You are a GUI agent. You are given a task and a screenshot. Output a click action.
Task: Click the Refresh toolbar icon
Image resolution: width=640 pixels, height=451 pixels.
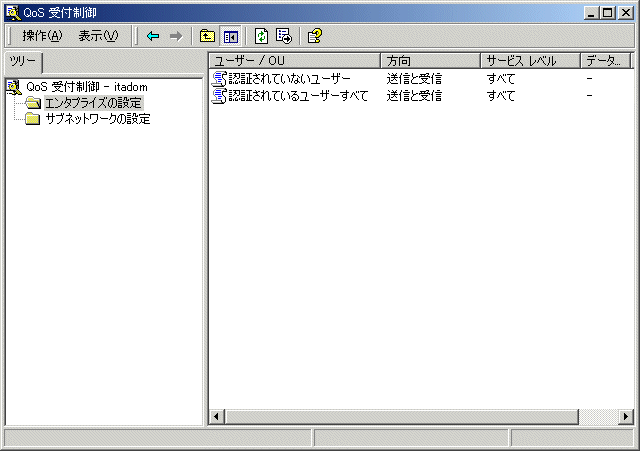pos(261,36)
